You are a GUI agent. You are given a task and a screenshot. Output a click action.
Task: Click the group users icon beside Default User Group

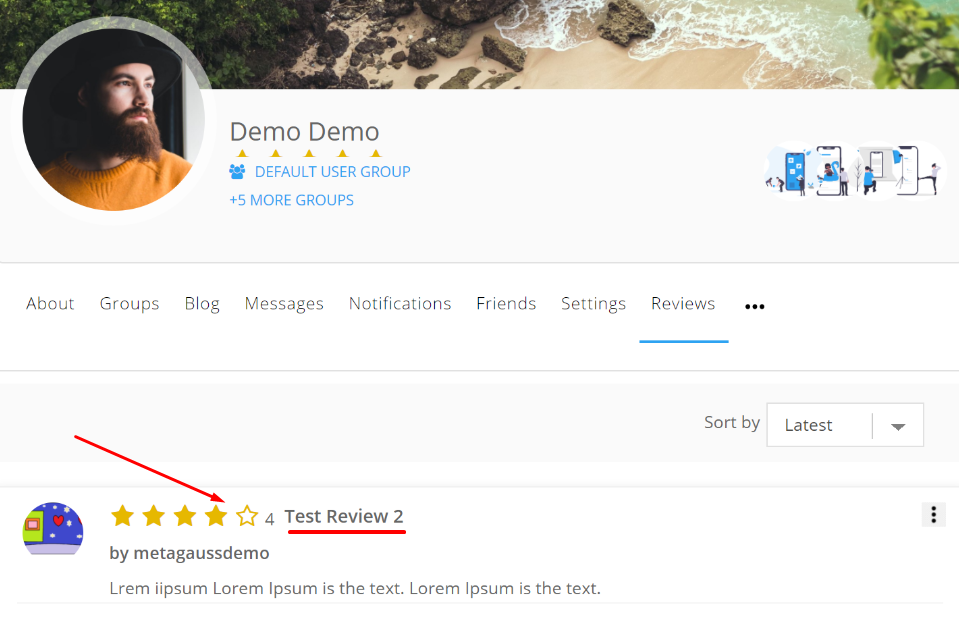pyautogui.click(x=237, y=172)
